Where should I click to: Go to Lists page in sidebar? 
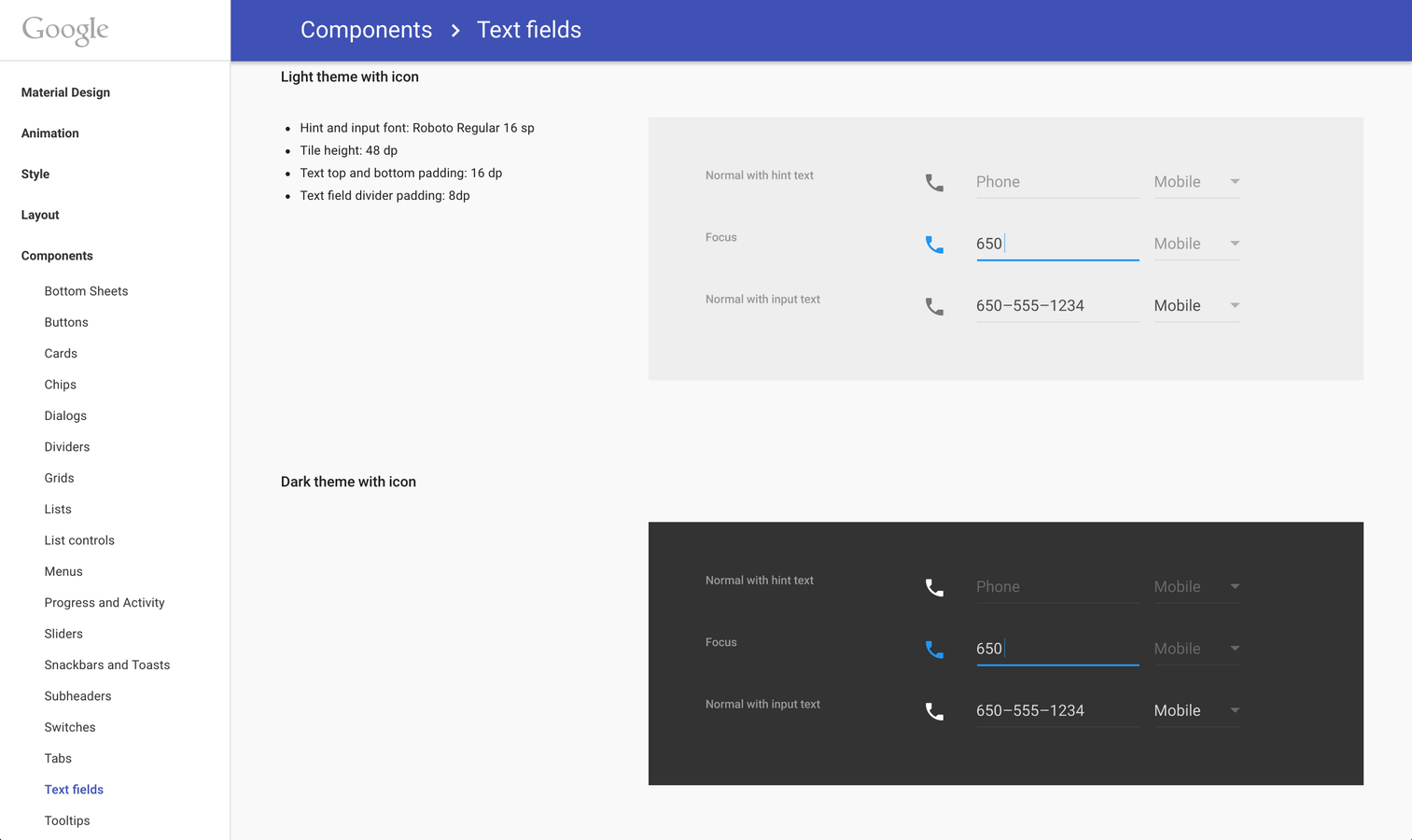[58, 510]
